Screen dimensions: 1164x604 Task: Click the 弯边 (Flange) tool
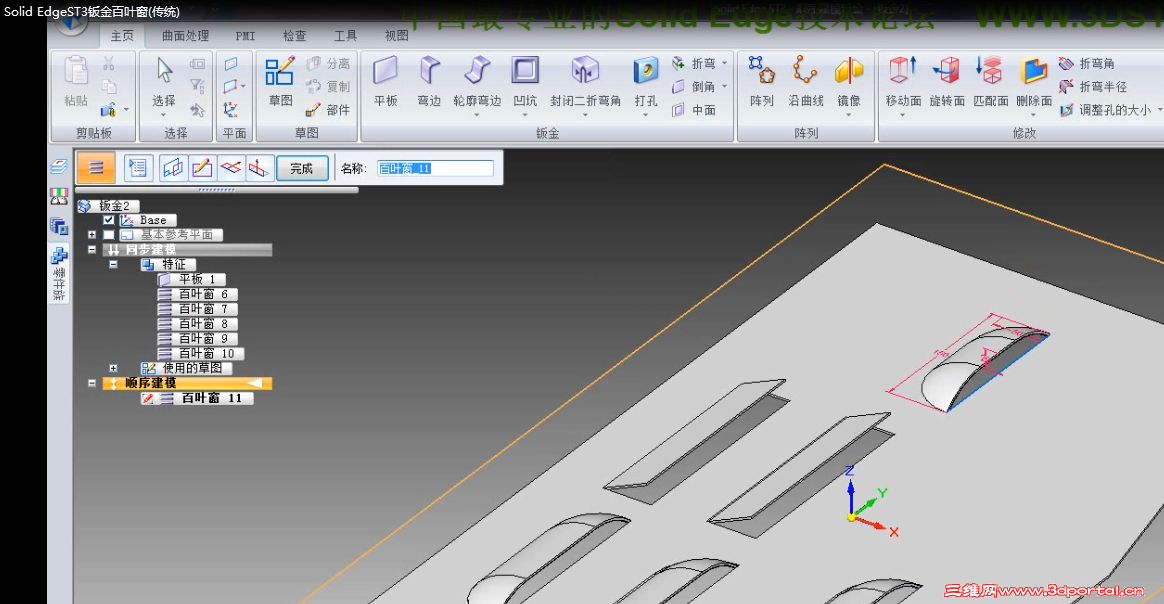tap(429, 80)
